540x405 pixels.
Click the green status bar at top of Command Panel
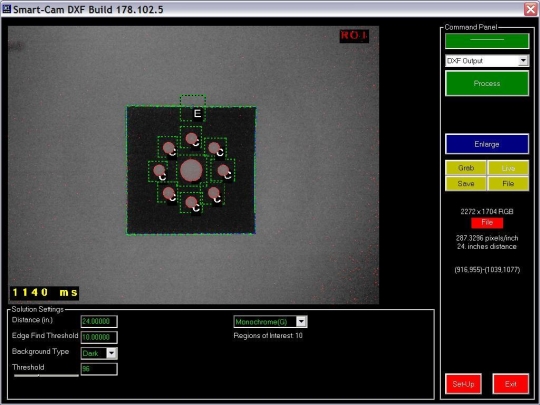click(x=487, y=41)
